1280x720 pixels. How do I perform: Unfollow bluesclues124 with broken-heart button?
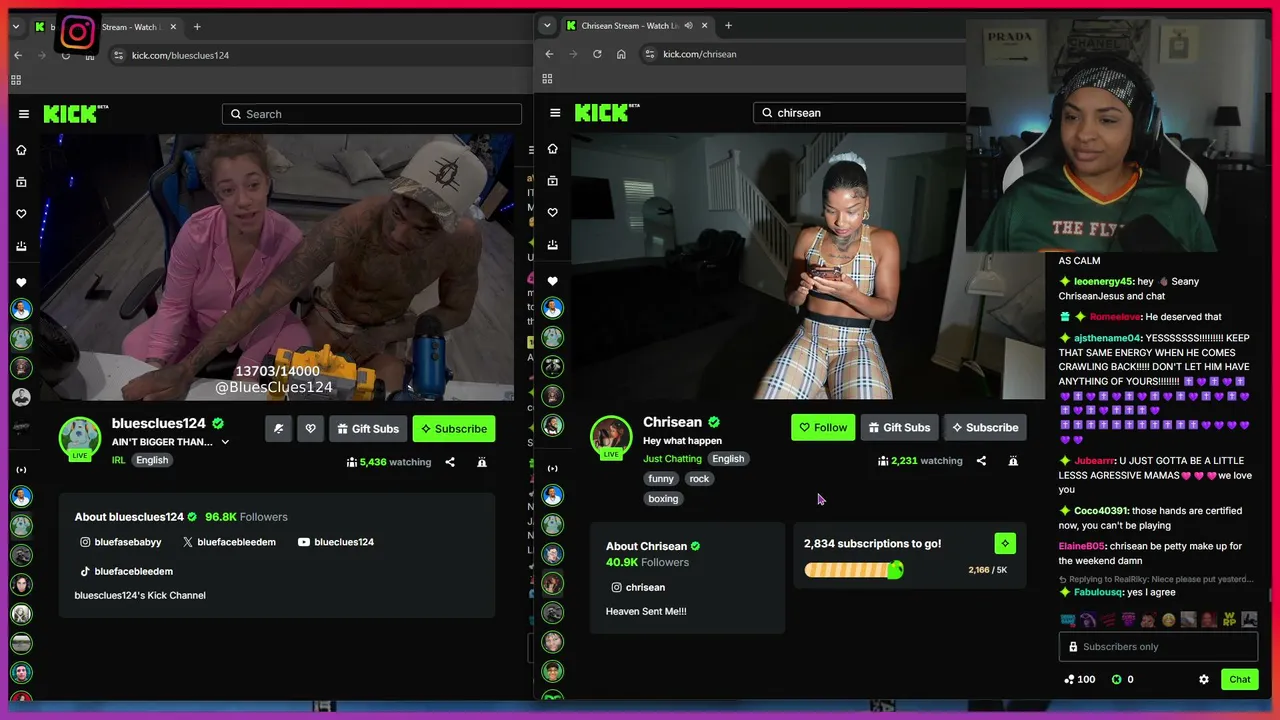tap(310, 429)
